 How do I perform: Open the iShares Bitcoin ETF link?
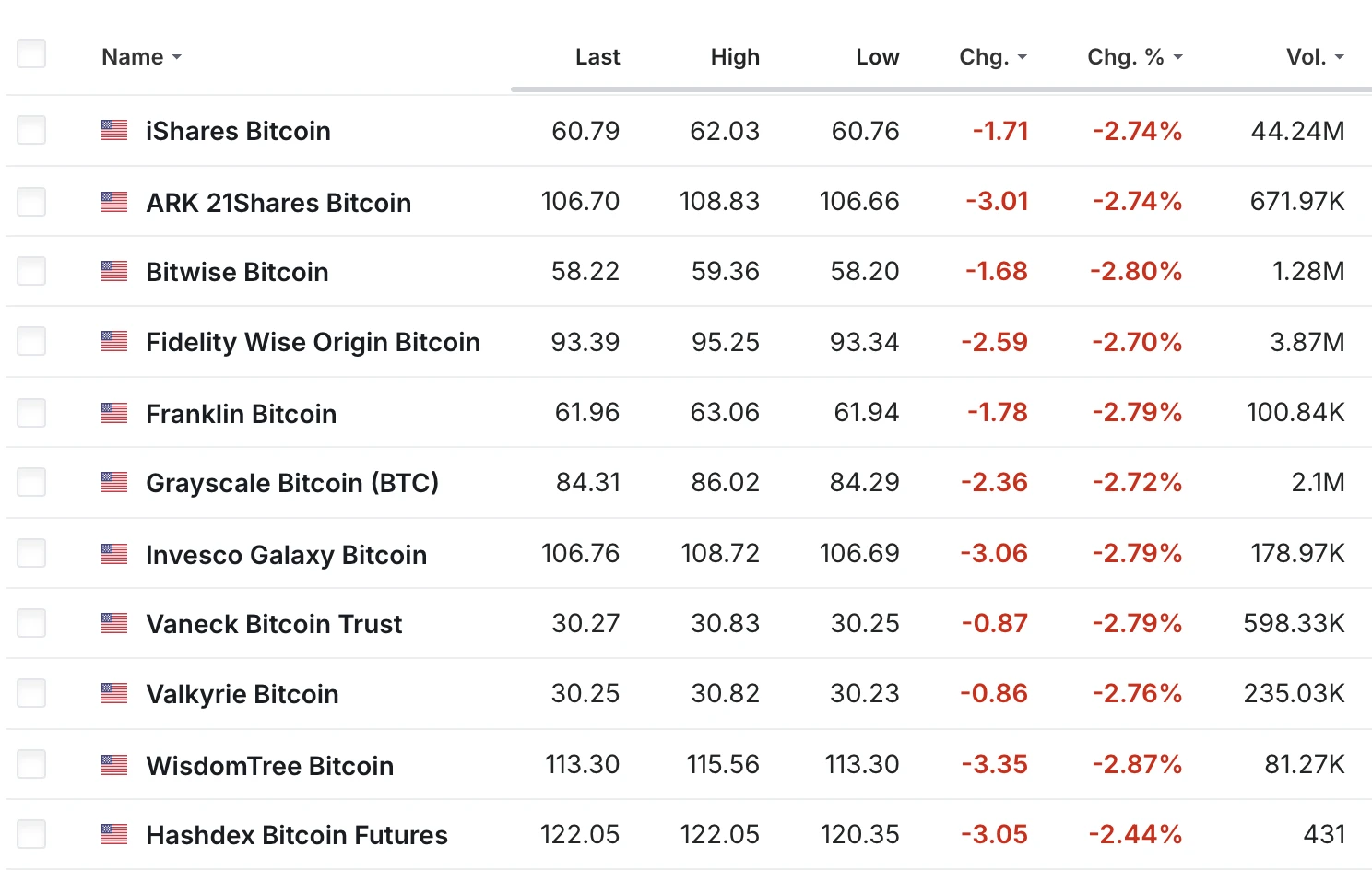point(238,131)
